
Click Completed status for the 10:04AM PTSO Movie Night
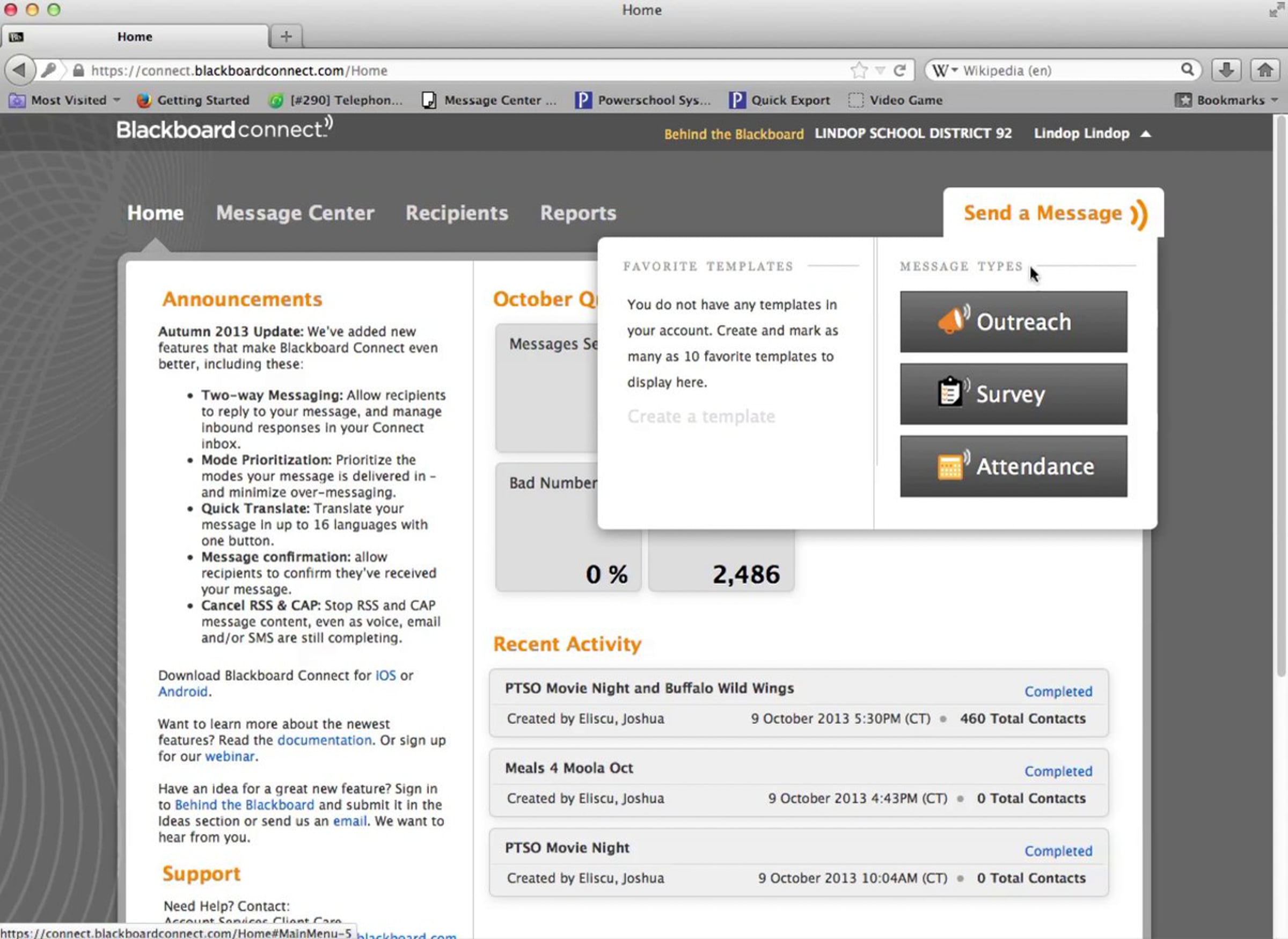tap(1058, 851)
